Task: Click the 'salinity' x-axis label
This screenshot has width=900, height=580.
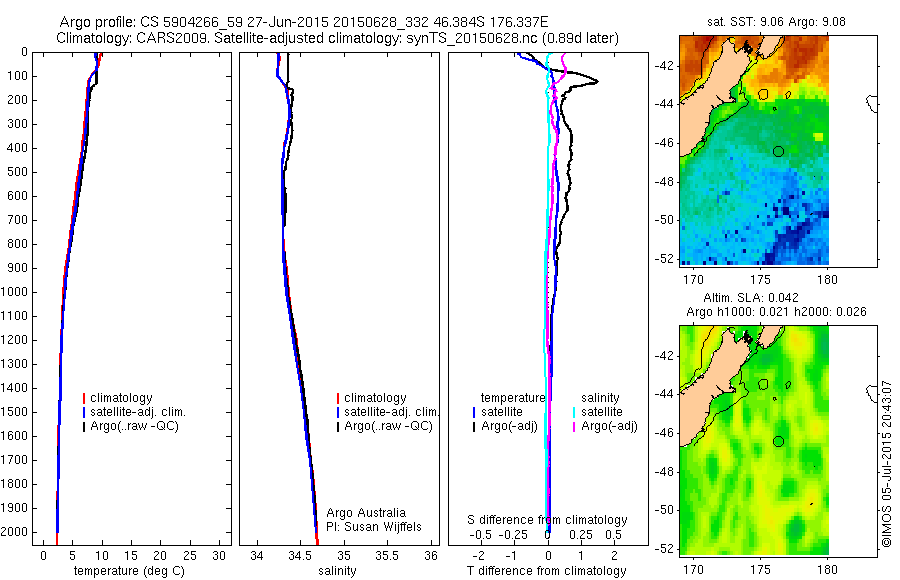Action: (337, 571)
